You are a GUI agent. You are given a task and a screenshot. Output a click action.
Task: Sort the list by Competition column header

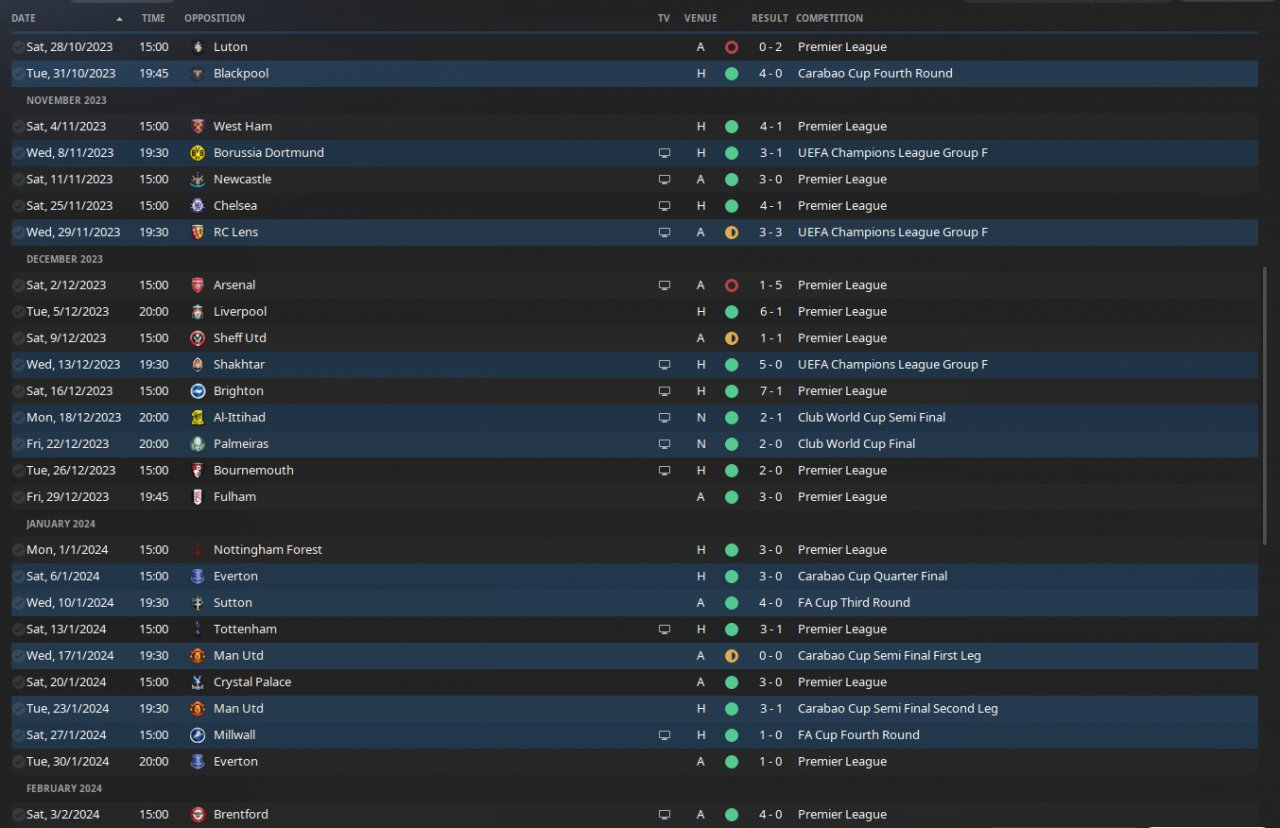(829, 18)
